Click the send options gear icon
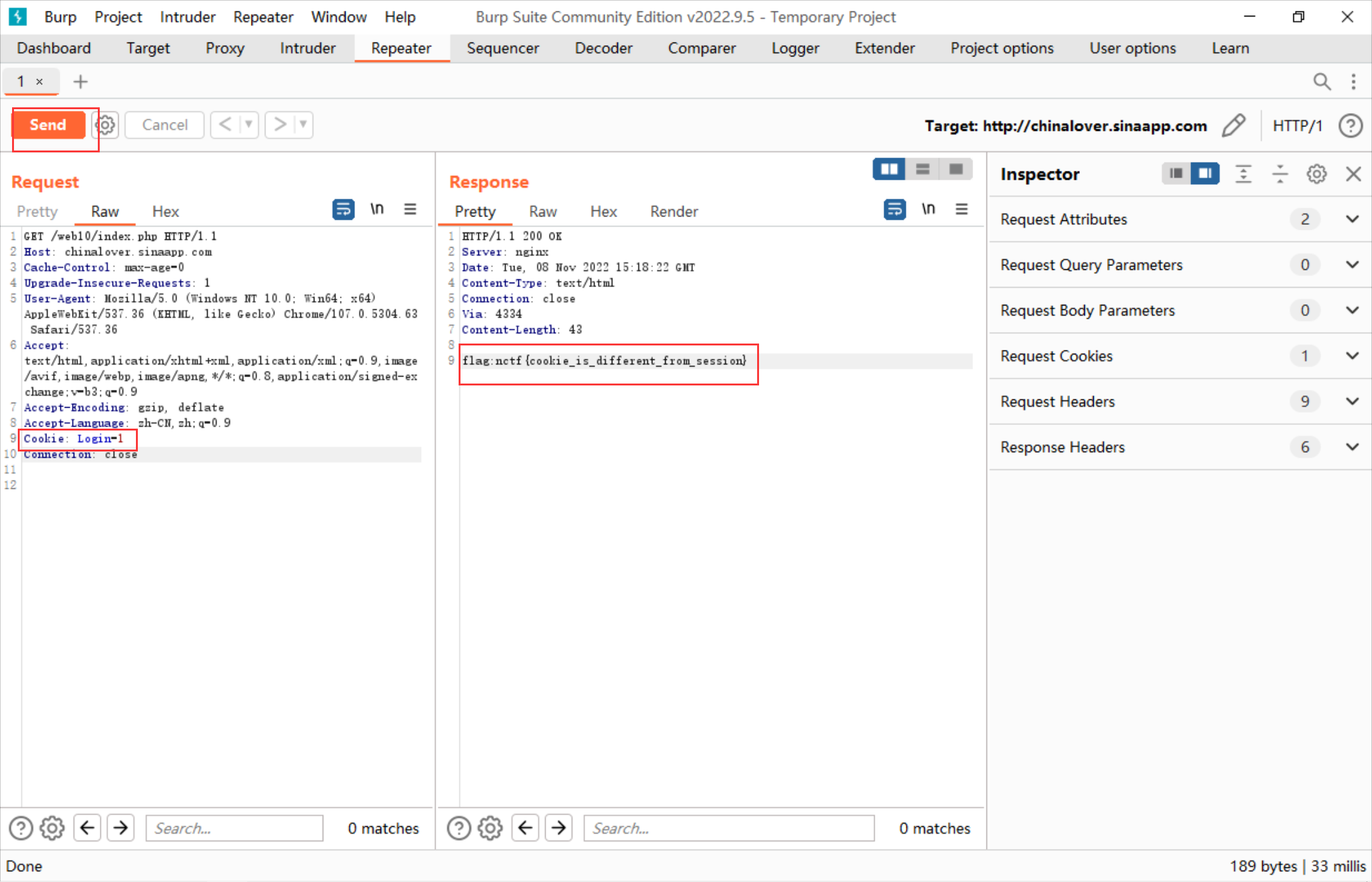 tap(105, 125)
